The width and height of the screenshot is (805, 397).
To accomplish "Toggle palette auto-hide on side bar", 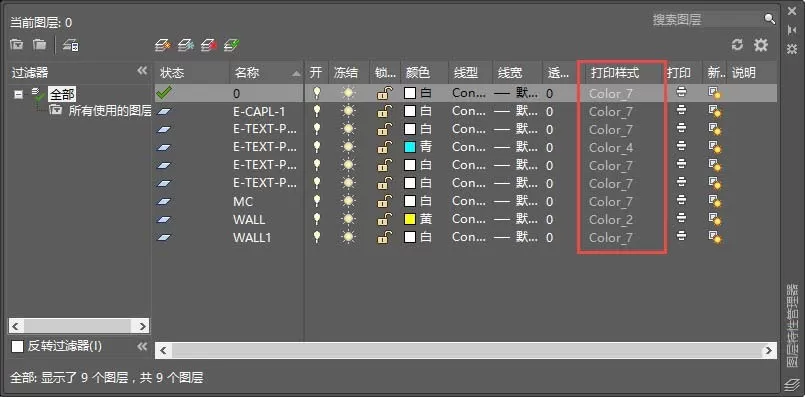I will [792, 30].
